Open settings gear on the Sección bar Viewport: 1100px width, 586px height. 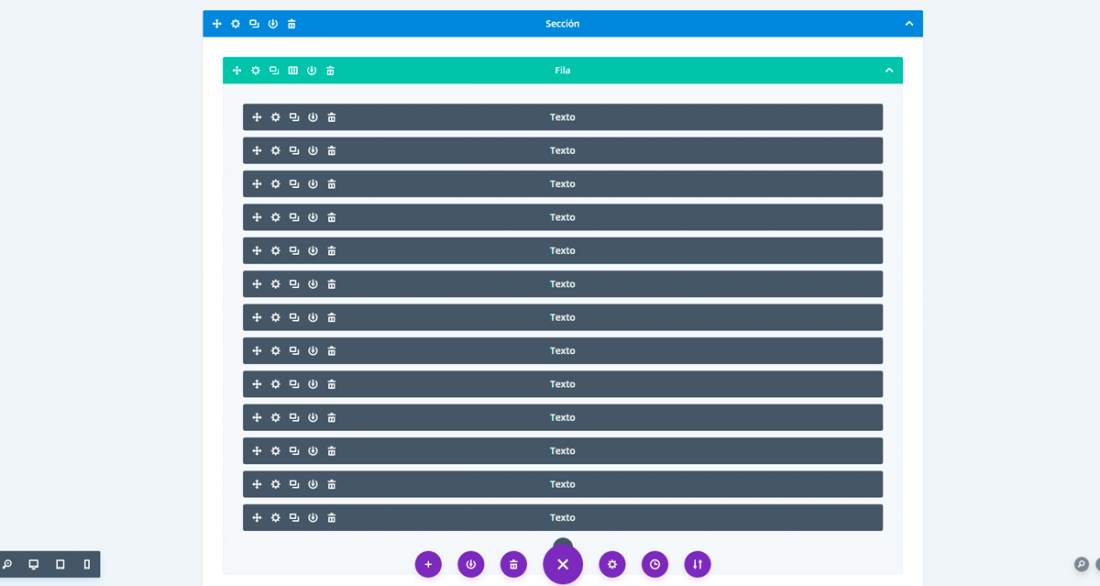236,24
